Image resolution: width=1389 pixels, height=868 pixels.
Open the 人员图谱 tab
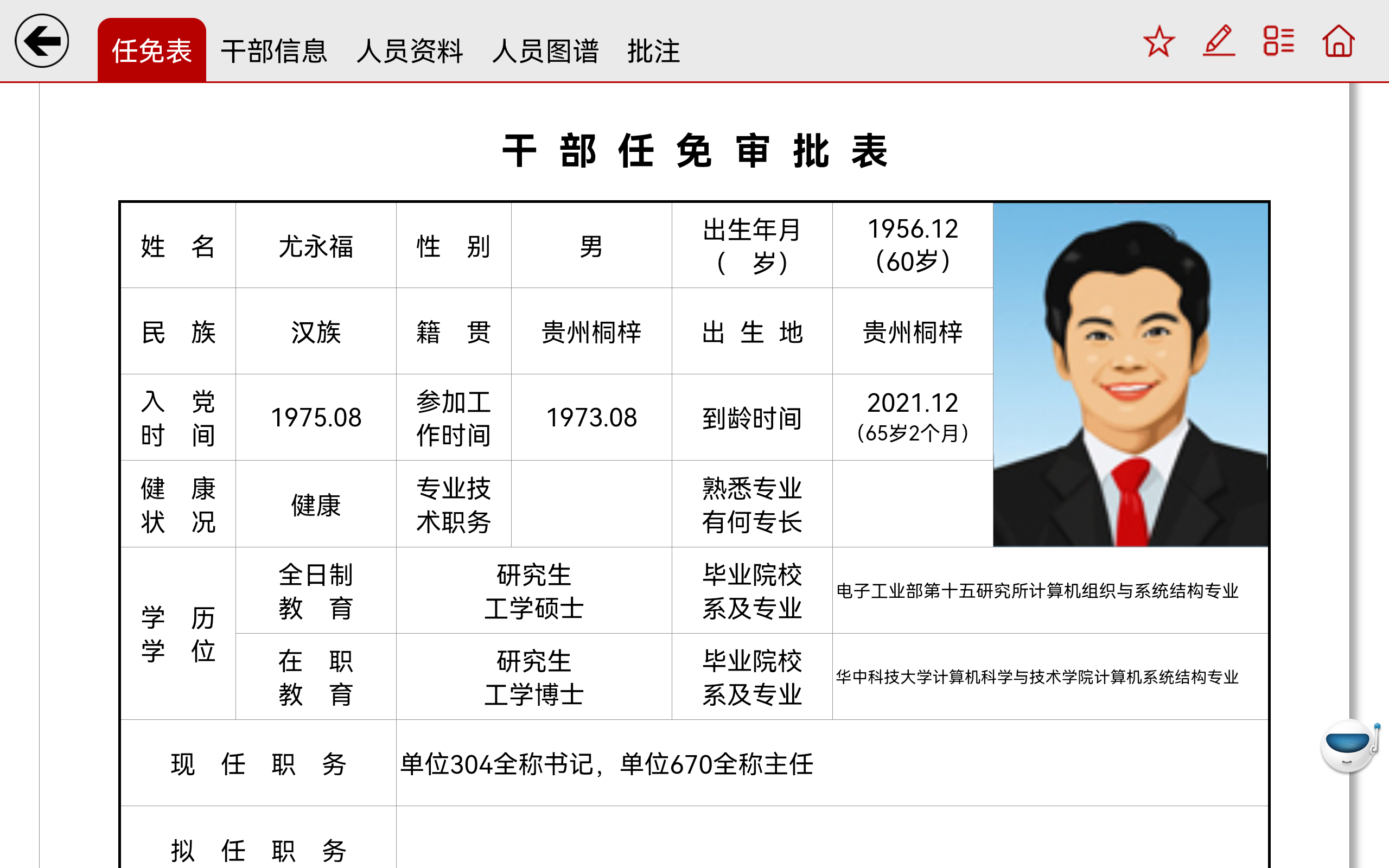[545, 50]
